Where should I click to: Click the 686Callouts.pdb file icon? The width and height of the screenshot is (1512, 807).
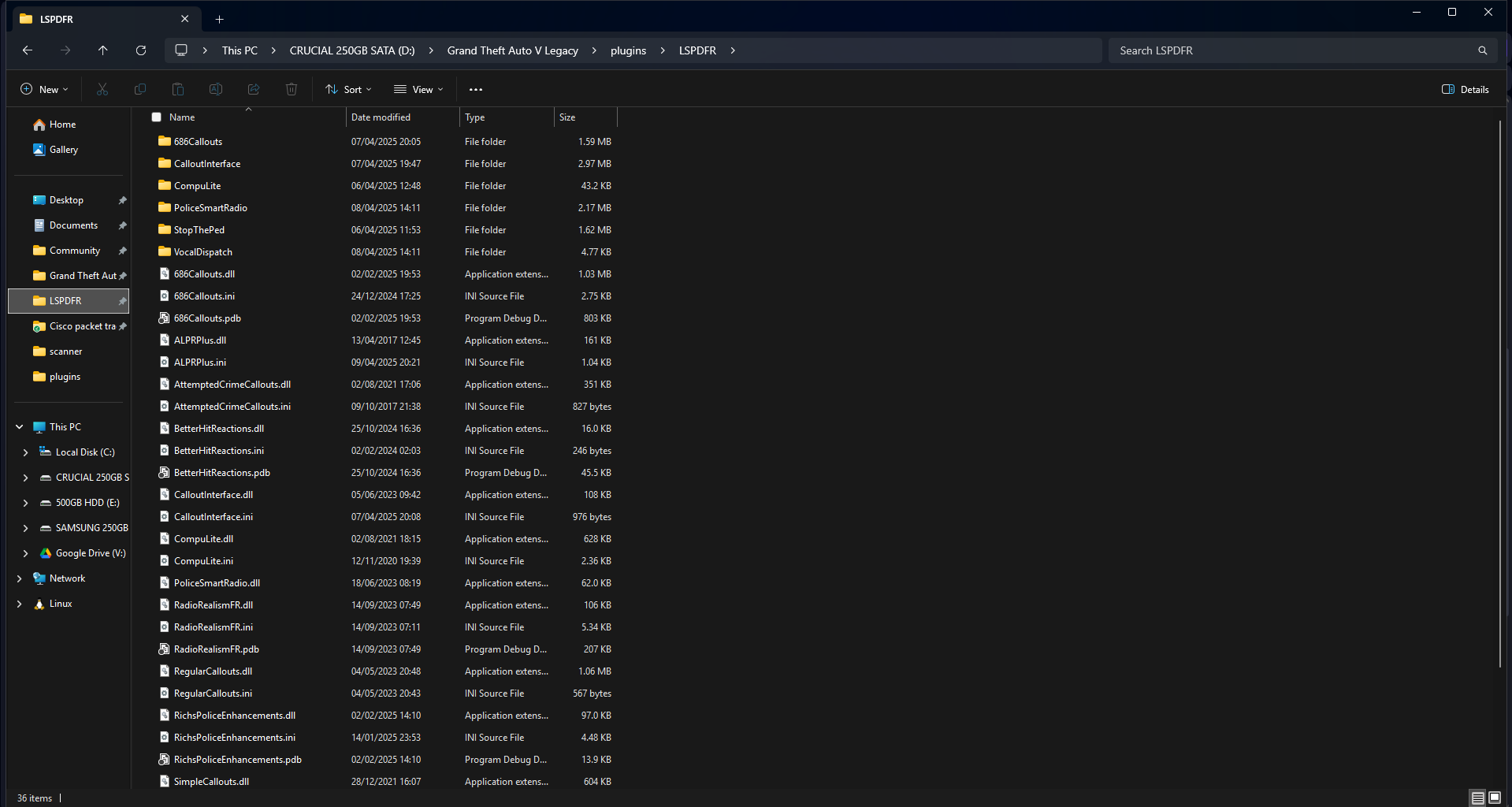[x=165, y=318]
